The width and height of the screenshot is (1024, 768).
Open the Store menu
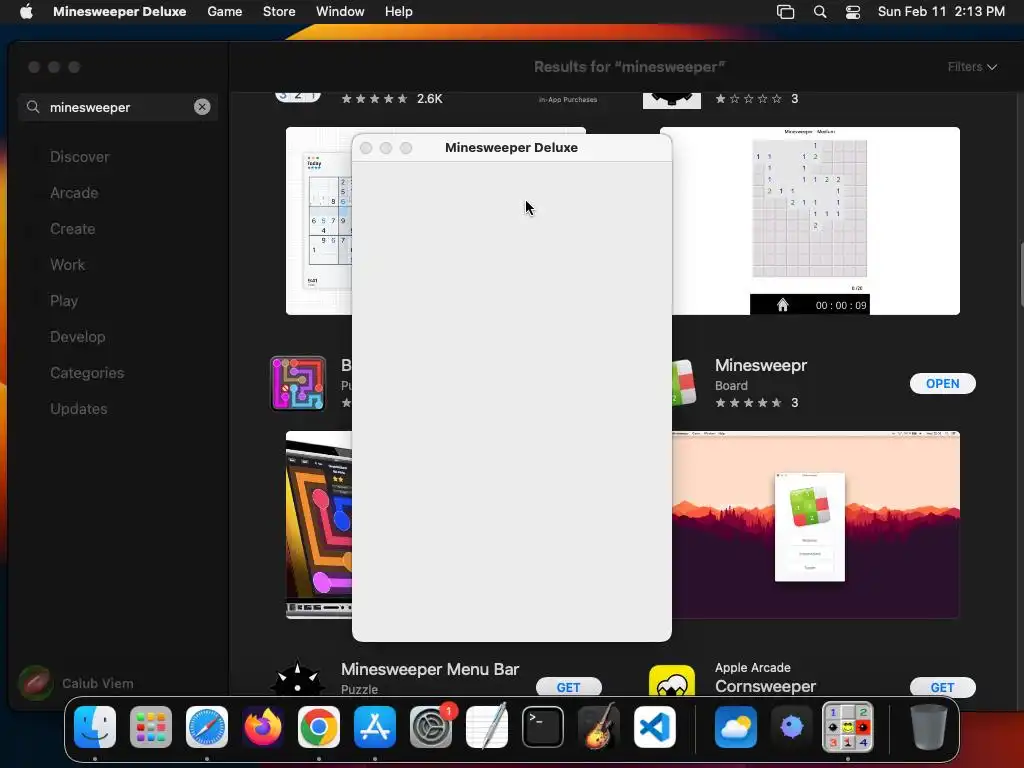click(x=279, y=12)
